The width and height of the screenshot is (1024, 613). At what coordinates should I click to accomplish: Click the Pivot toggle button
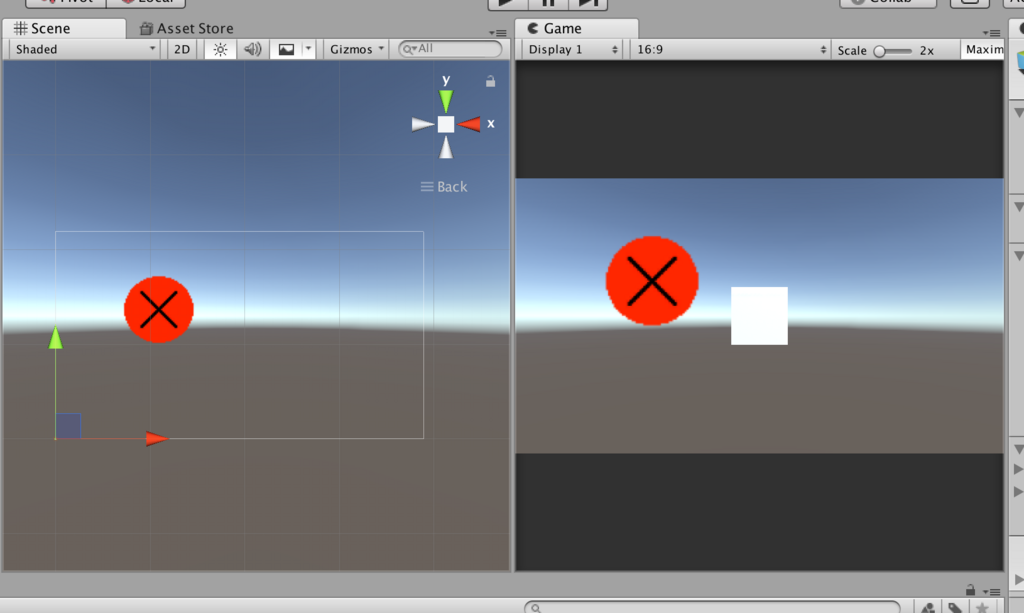tap(65, 3)
